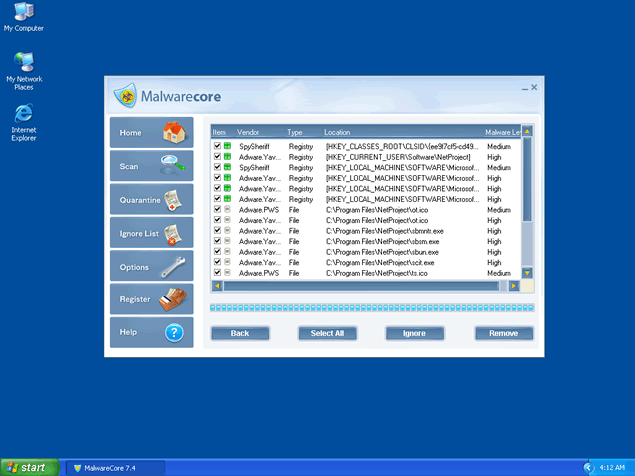The width and height of the screenshot is (635, 476).
Task: Select the My Computer desktop icon
Action: click(x=24, y=12)
